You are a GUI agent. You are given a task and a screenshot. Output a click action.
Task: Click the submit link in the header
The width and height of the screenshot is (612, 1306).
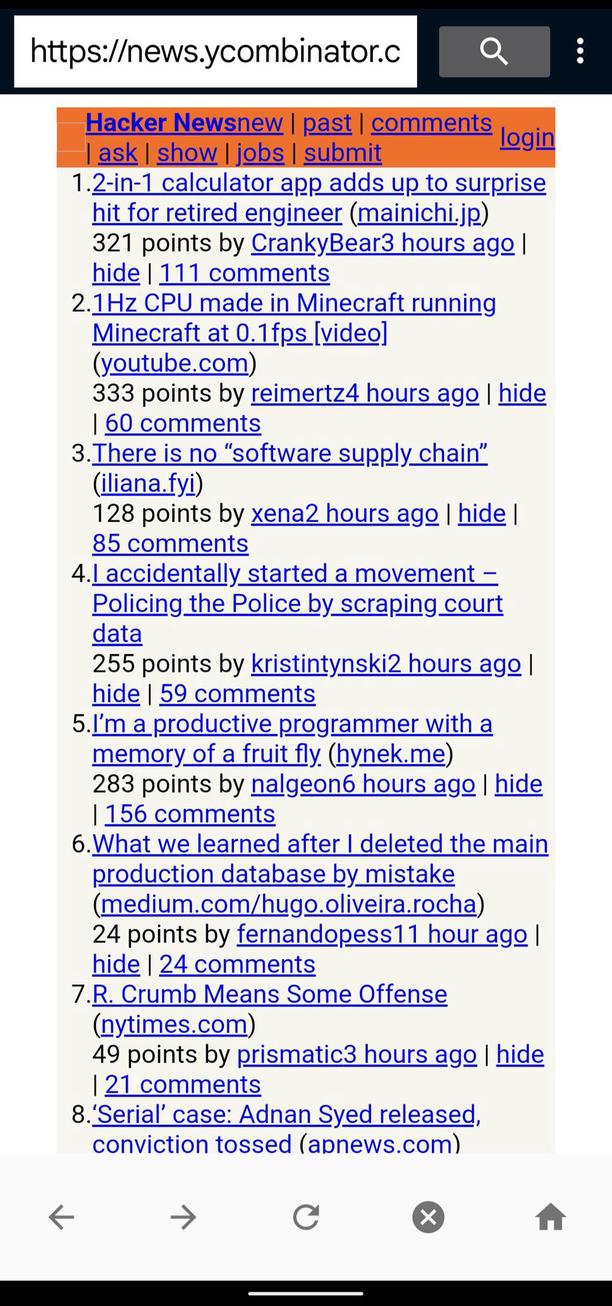[x=343, y=153]
